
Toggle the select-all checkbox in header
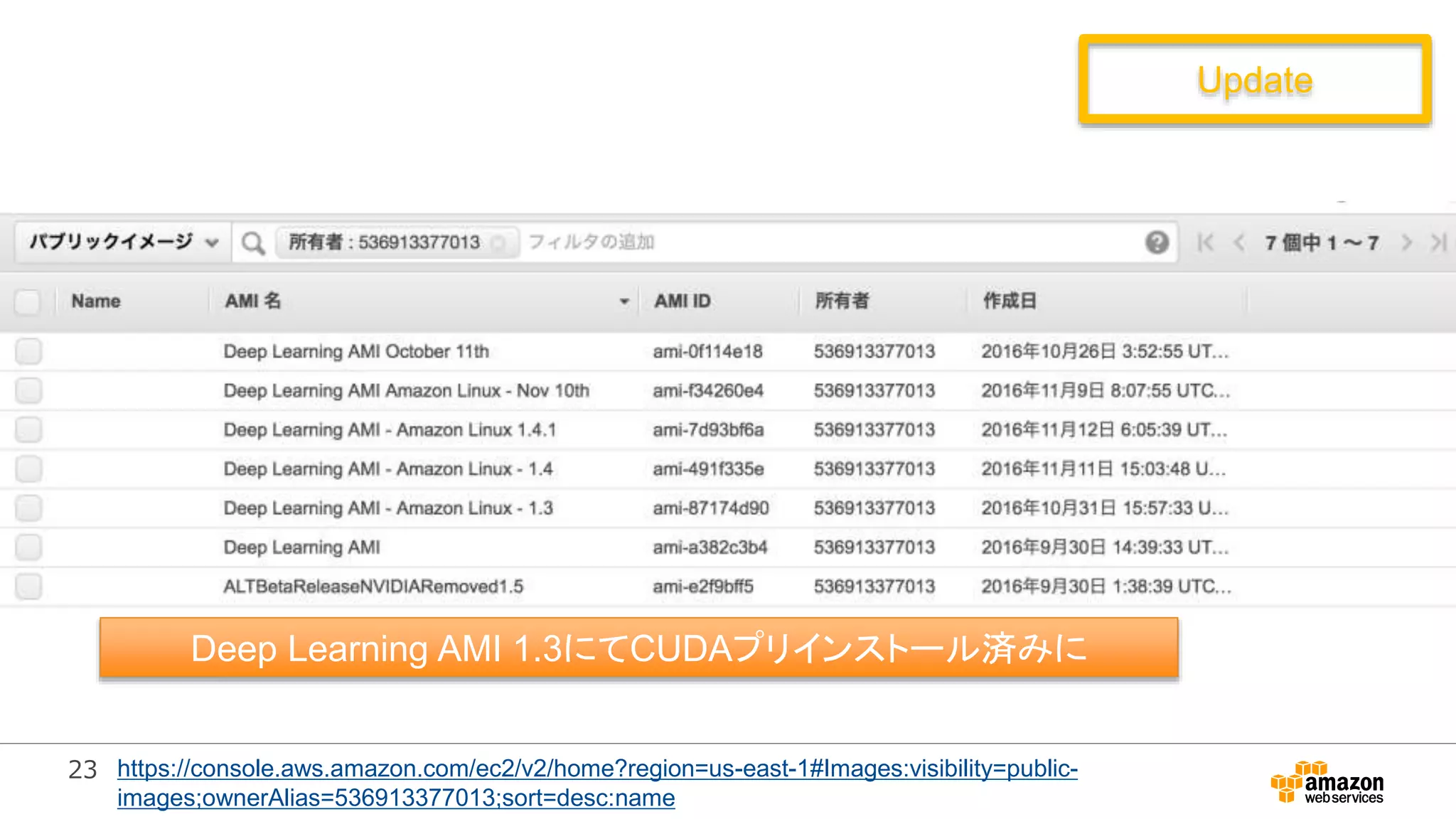click(28, 301)
